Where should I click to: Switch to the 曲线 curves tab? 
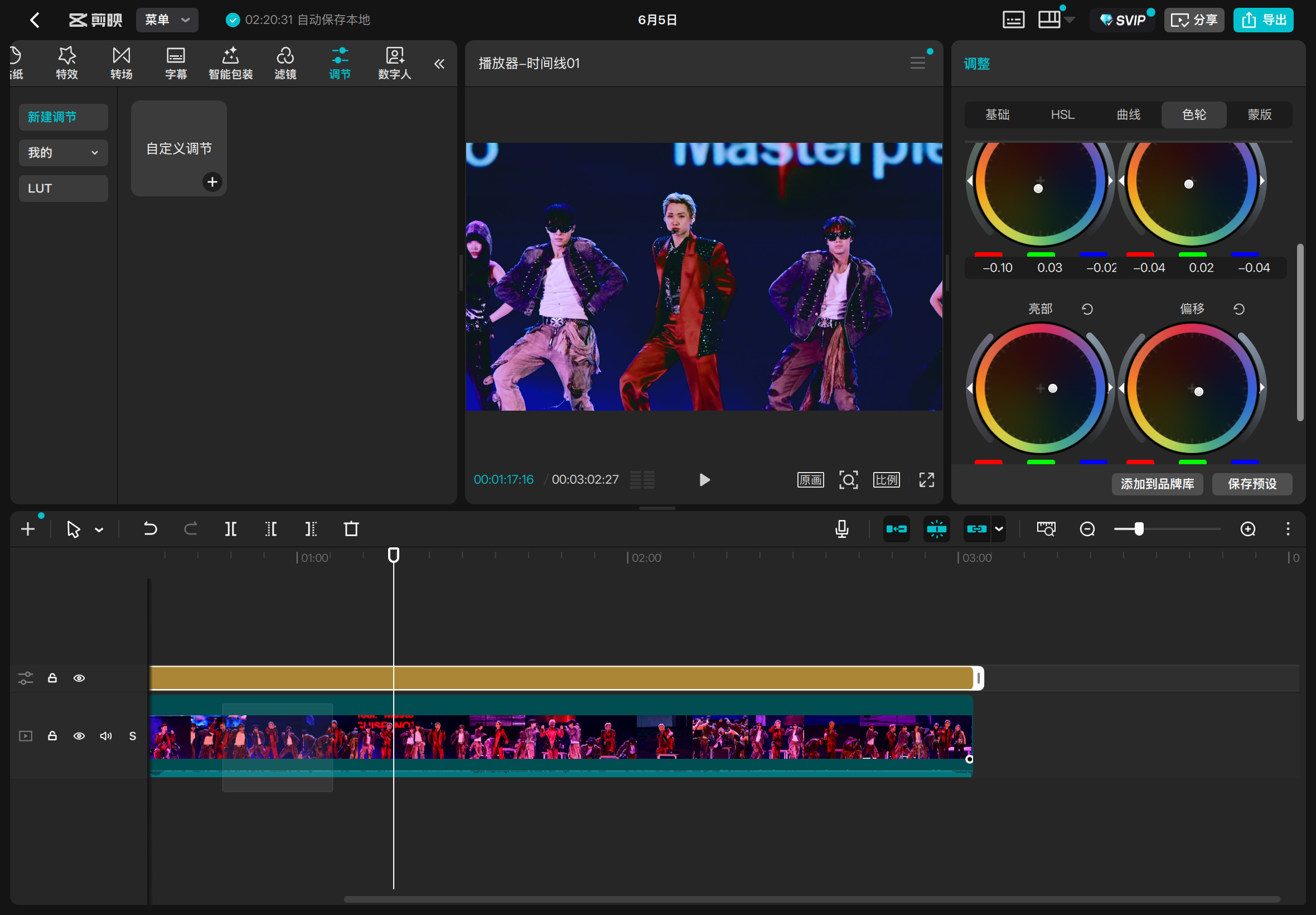[1129, 115]
